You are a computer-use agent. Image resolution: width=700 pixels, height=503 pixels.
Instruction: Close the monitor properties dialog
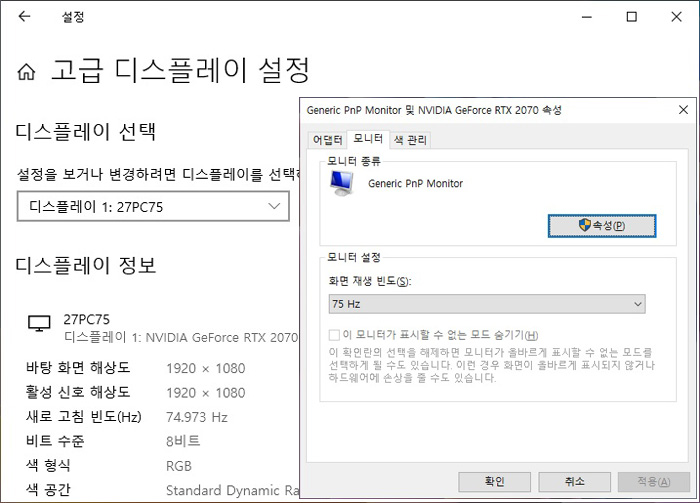[683, 110]
